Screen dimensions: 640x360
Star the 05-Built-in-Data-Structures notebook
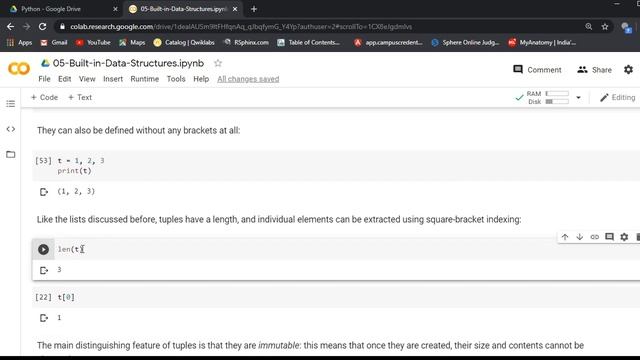coord(218,63)
